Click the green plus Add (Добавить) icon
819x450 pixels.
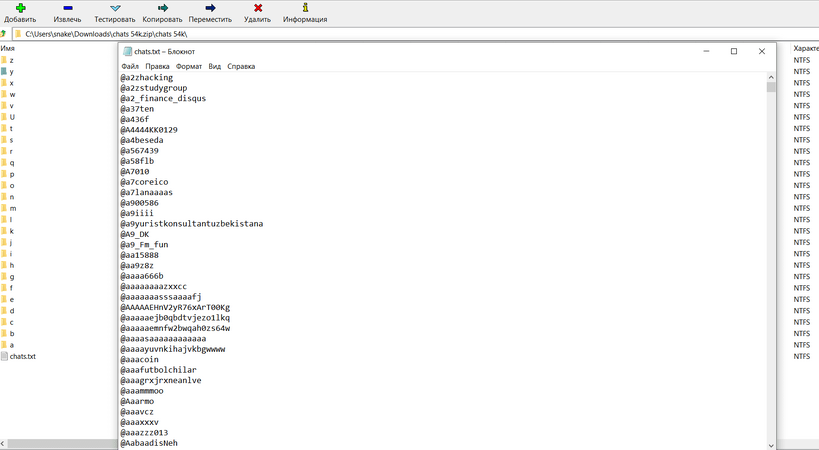pos(20,8)
